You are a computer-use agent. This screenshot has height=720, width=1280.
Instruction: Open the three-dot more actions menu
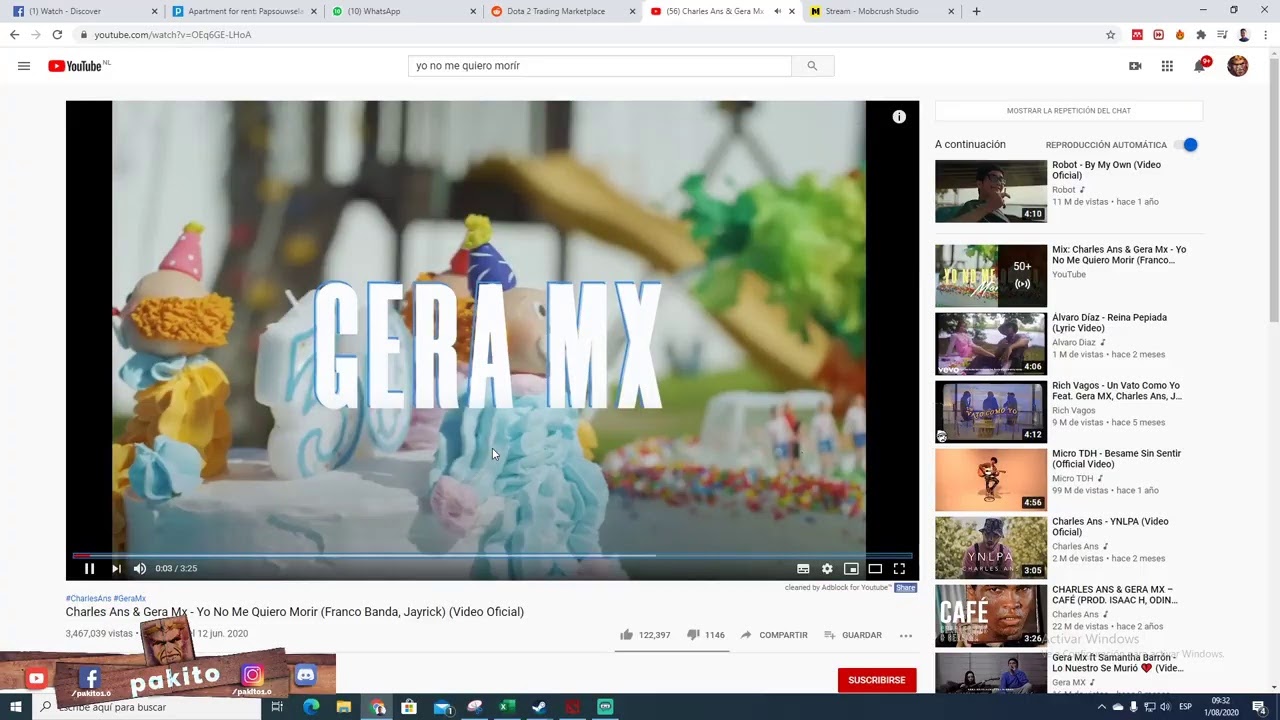(906, 635)
